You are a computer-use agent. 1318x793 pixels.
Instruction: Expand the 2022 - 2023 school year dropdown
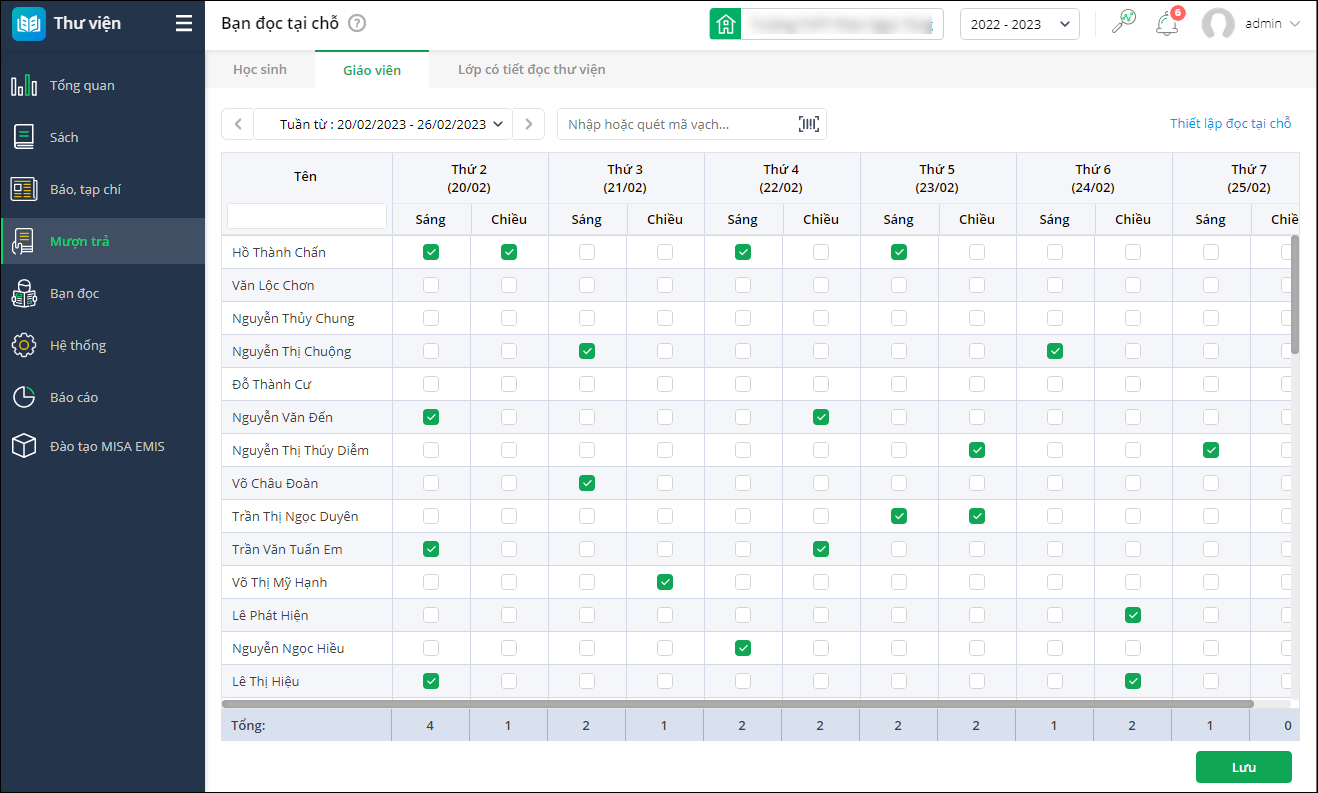click(1019, 24)
